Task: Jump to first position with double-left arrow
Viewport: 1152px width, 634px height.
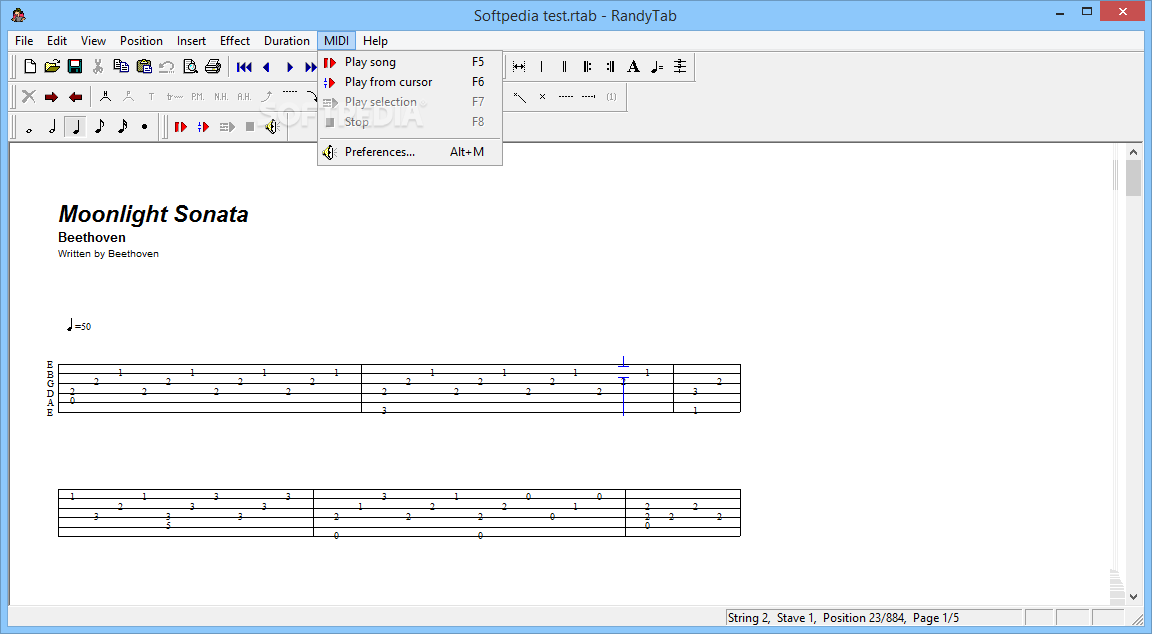Action: (245, 68)
